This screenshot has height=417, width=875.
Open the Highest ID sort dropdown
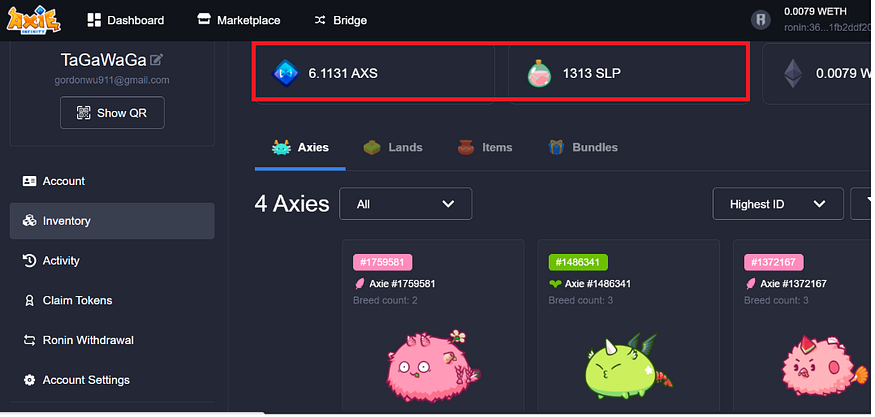coord(778,204)
